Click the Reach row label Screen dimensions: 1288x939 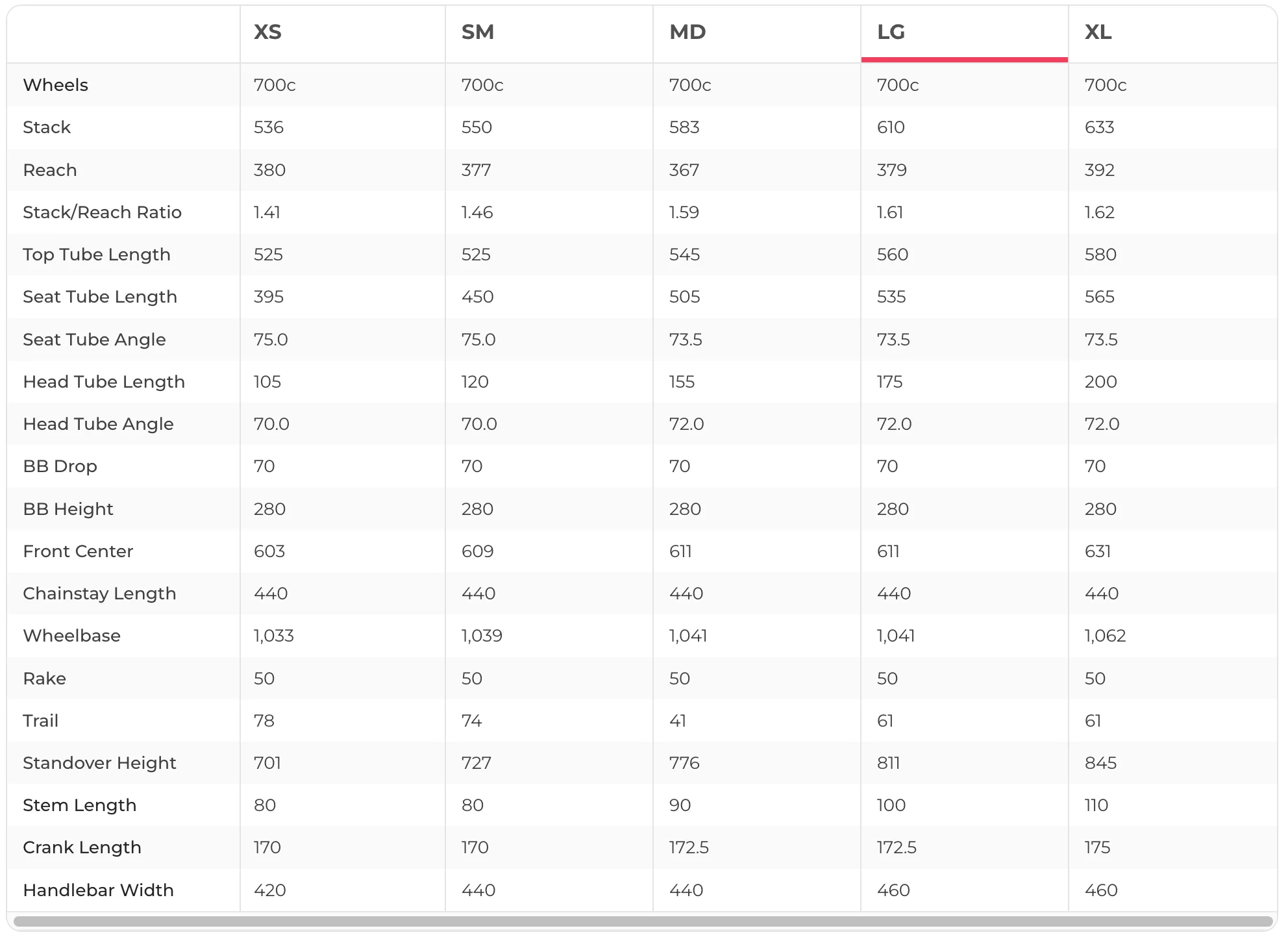(50, 170)
